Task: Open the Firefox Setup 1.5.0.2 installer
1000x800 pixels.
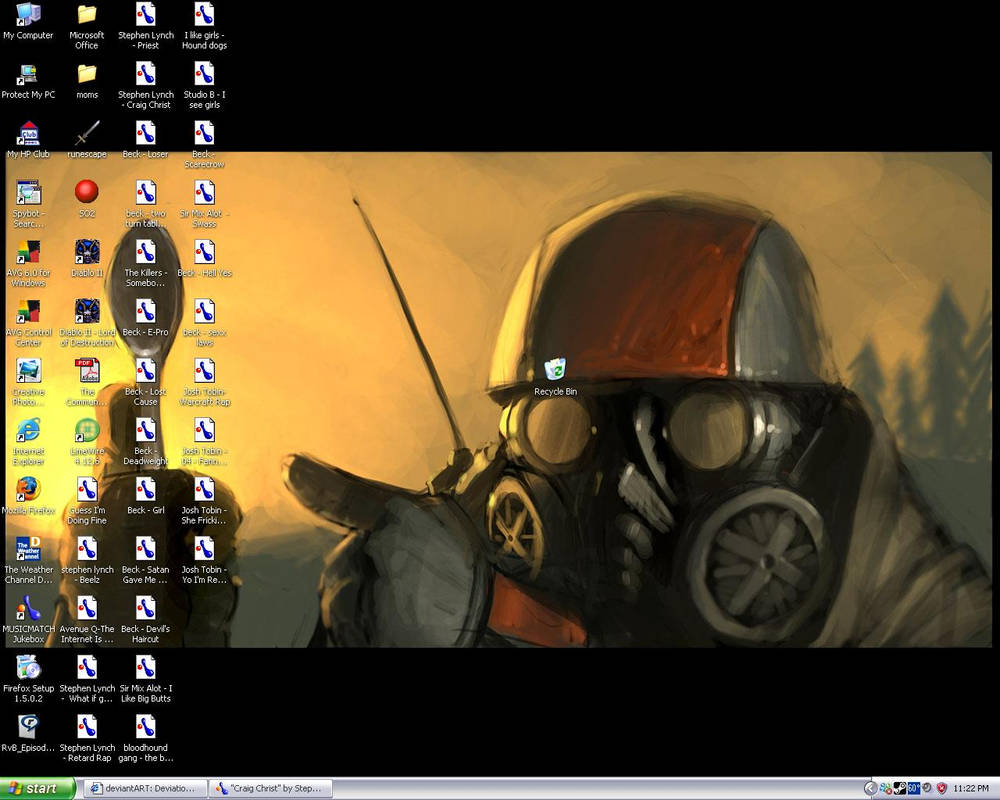Action: 27,668
